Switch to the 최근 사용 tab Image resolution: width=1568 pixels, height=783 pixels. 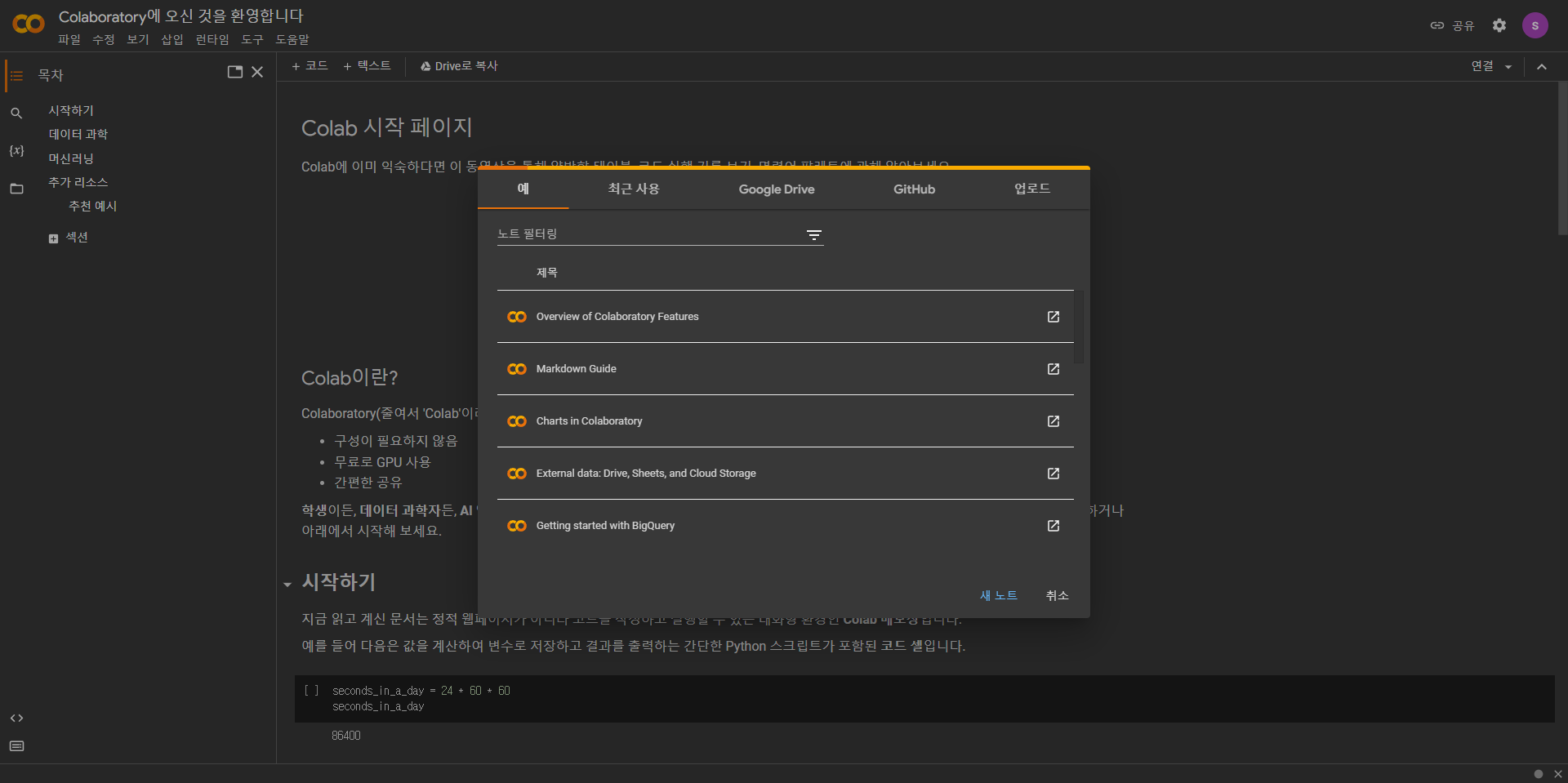tap(634, 189)
